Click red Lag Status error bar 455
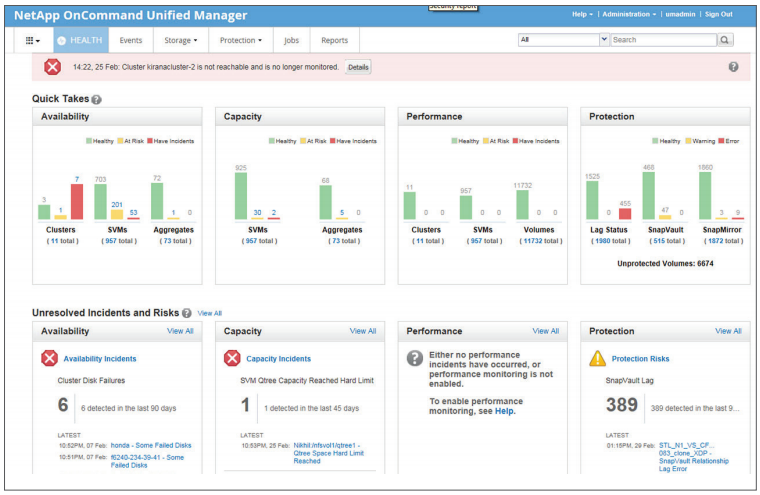Screen dimensions: 760x495 click(625, 214)
